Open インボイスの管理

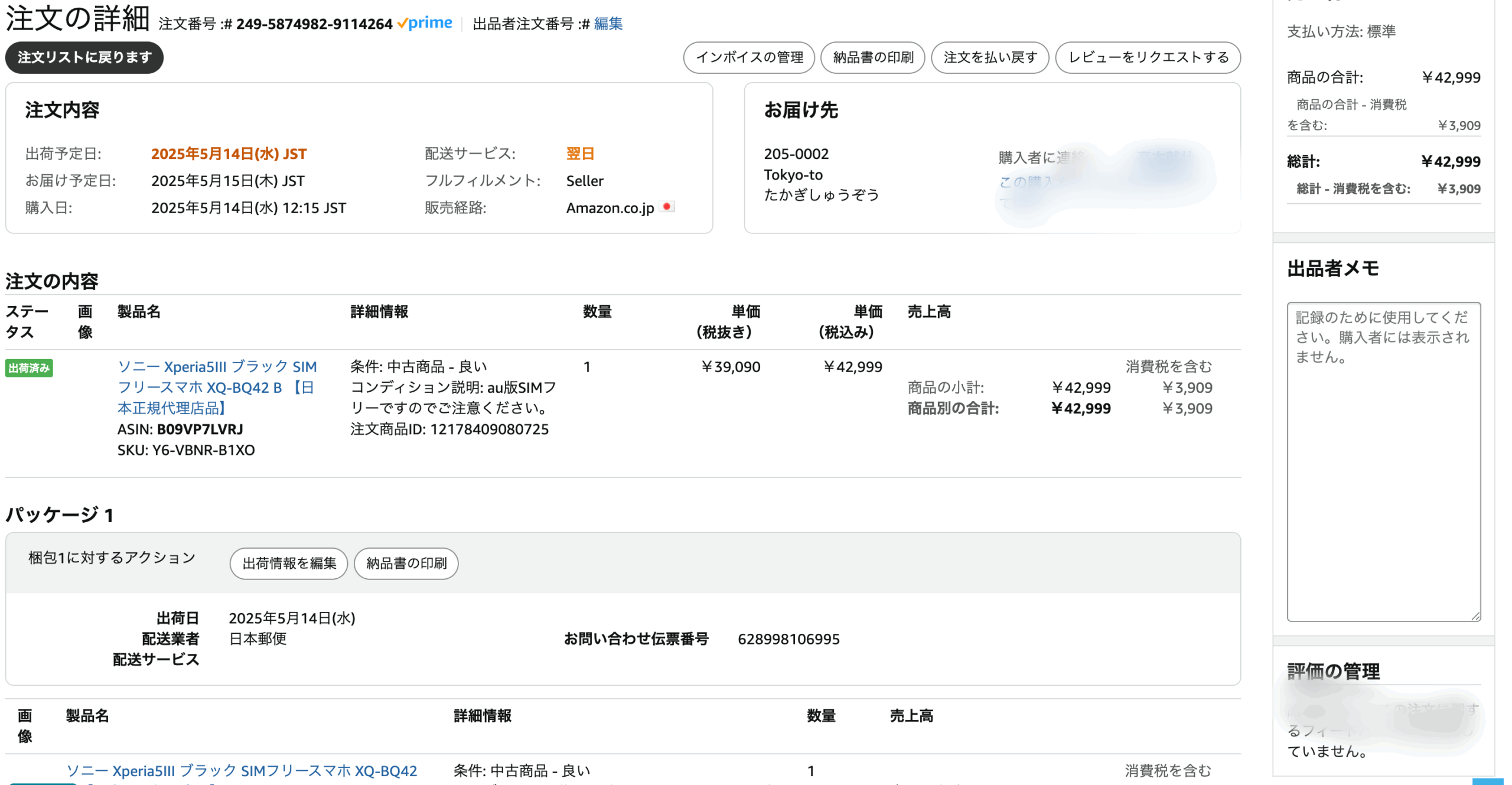749,57
